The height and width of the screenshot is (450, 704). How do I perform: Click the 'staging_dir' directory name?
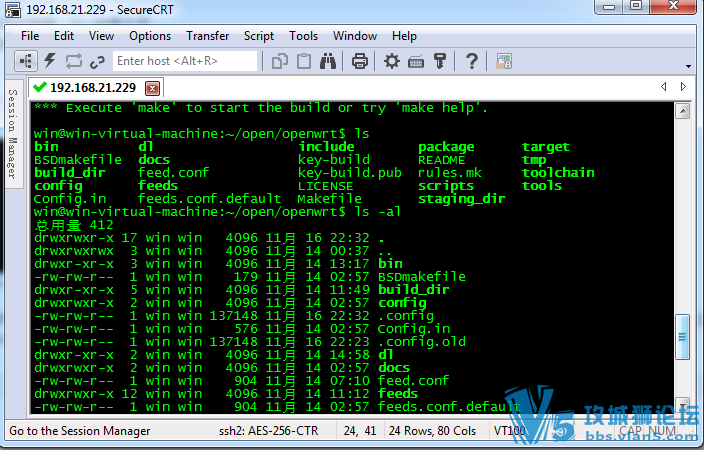pos(462,199)
